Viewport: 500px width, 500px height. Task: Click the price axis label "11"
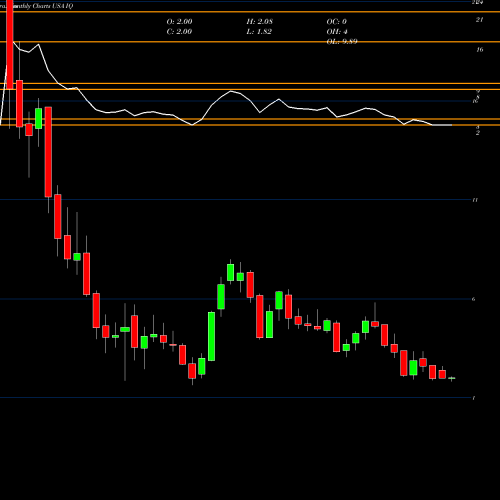[x=475, y=200]
